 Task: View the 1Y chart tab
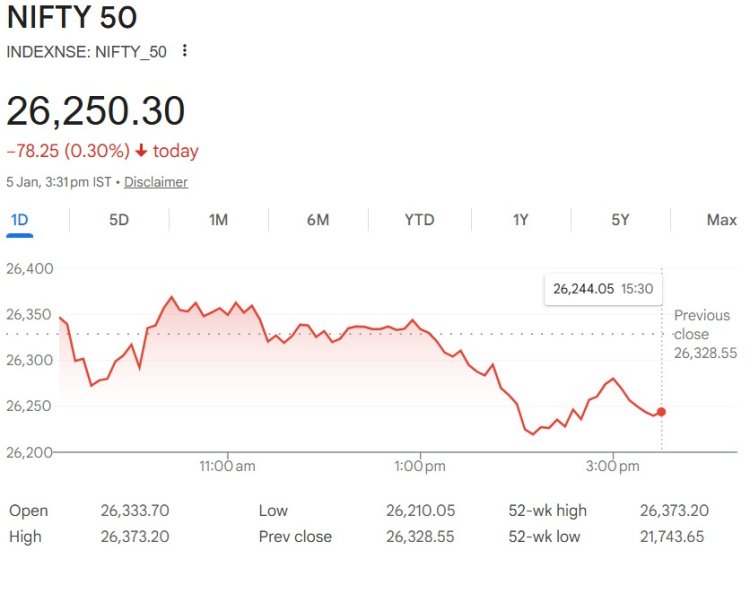click(x=520, y=220)
